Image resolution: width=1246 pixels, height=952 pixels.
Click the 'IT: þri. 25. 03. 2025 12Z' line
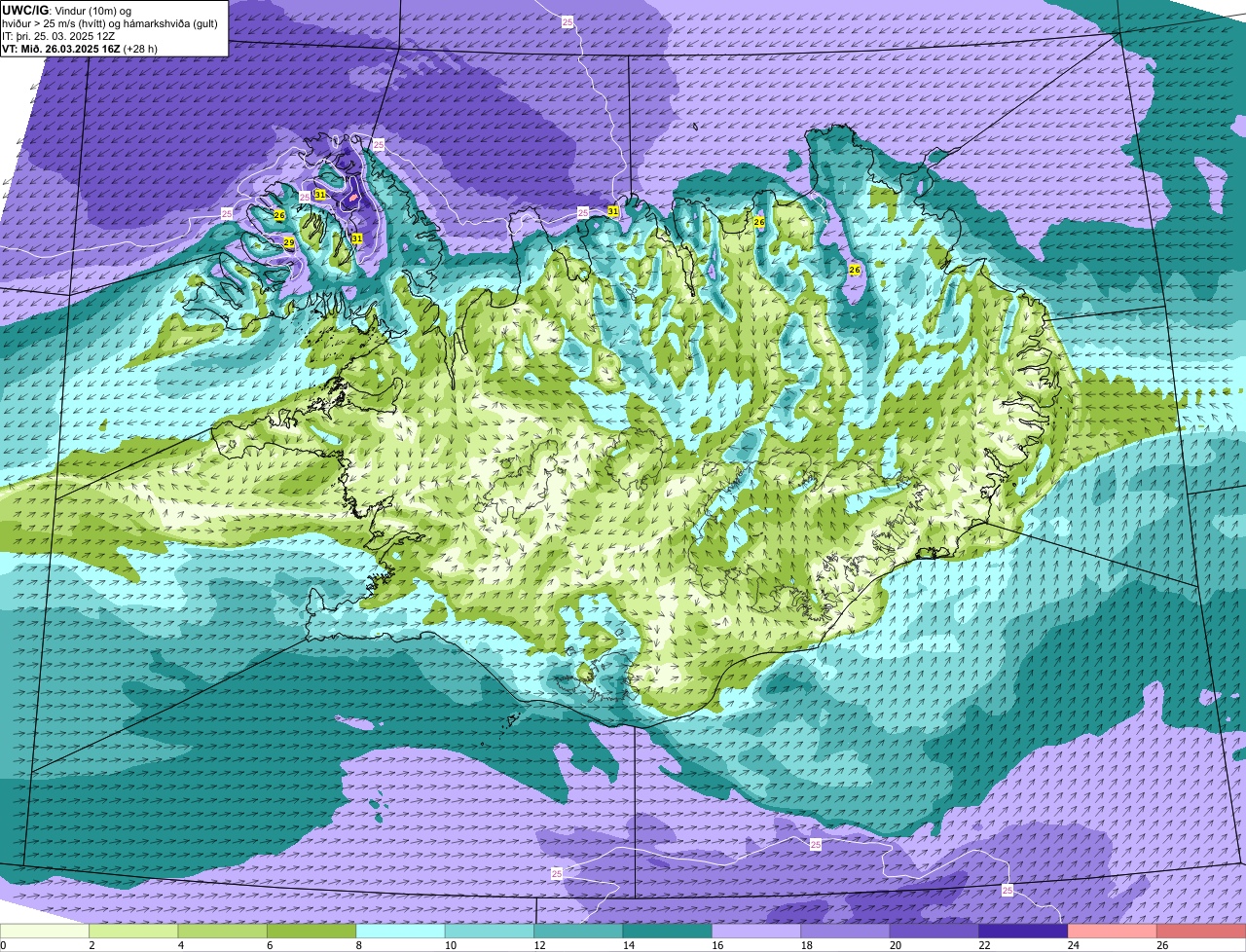point(60,35)
